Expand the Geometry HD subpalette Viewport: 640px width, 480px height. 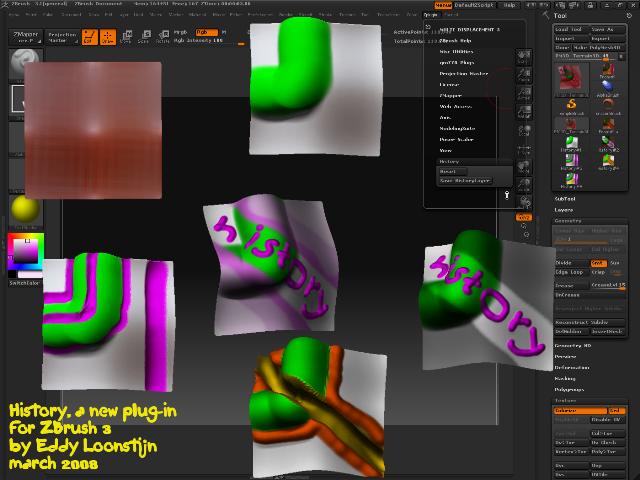573,346
